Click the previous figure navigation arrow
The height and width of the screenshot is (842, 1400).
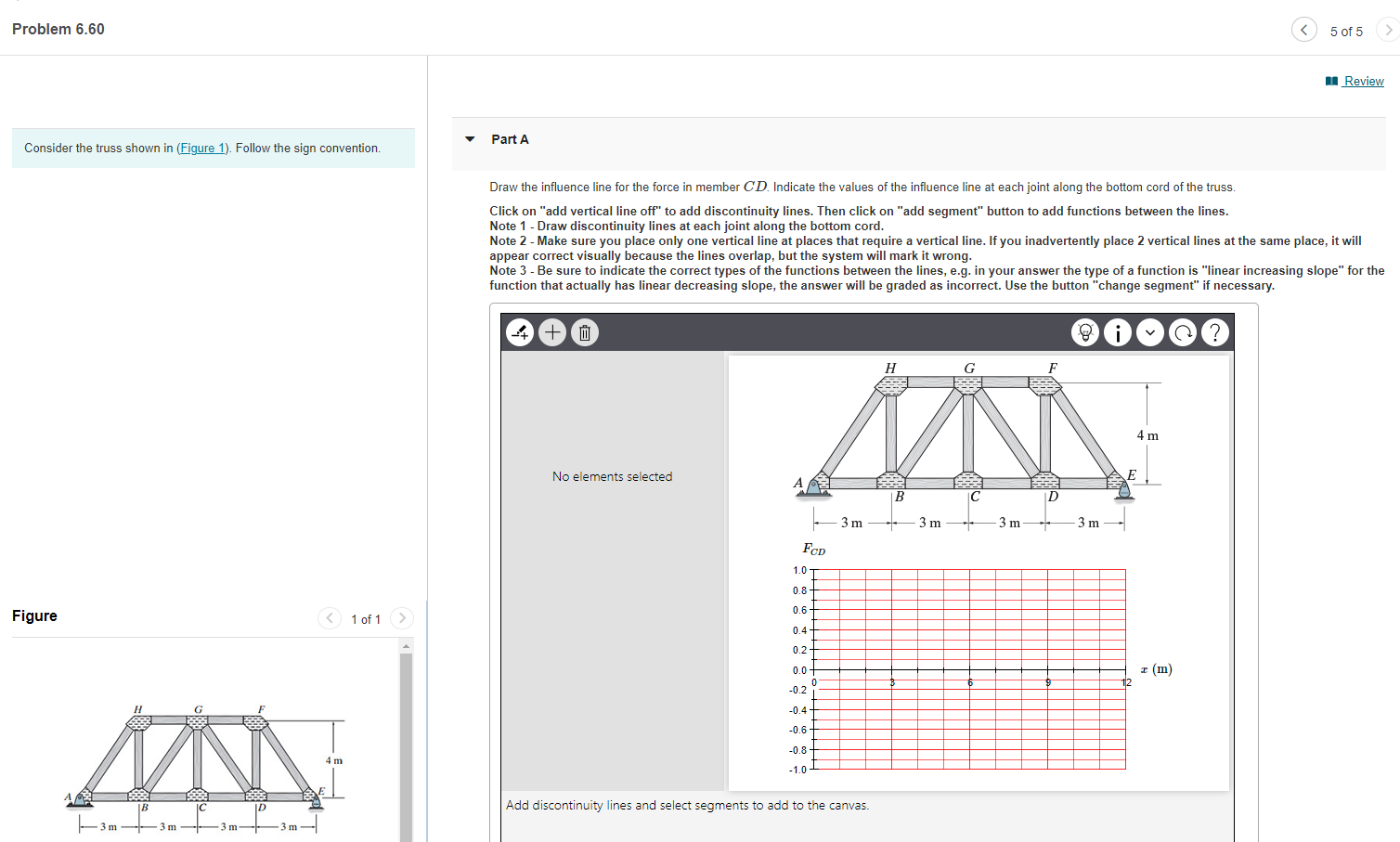click(329, 618)
